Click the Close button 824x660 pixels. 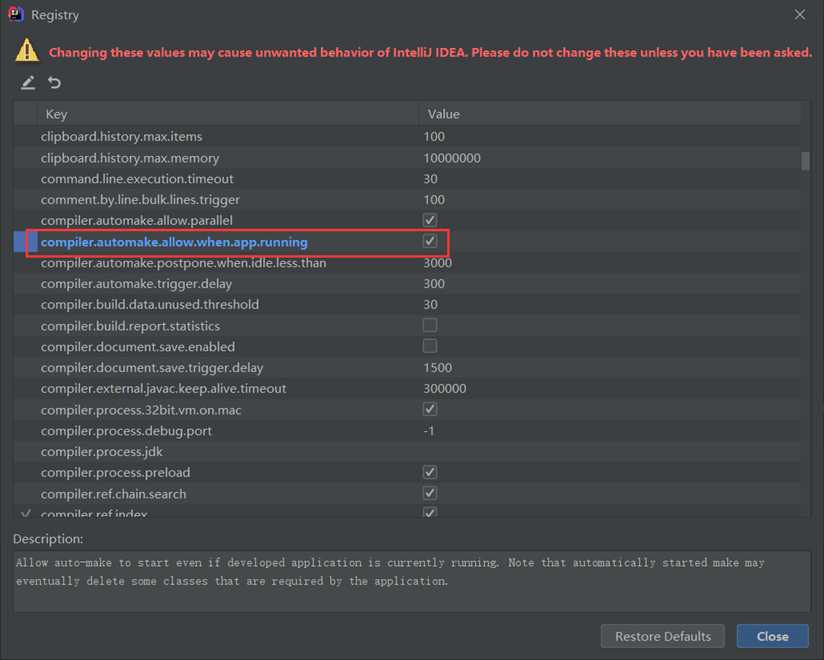pos(772,636)
